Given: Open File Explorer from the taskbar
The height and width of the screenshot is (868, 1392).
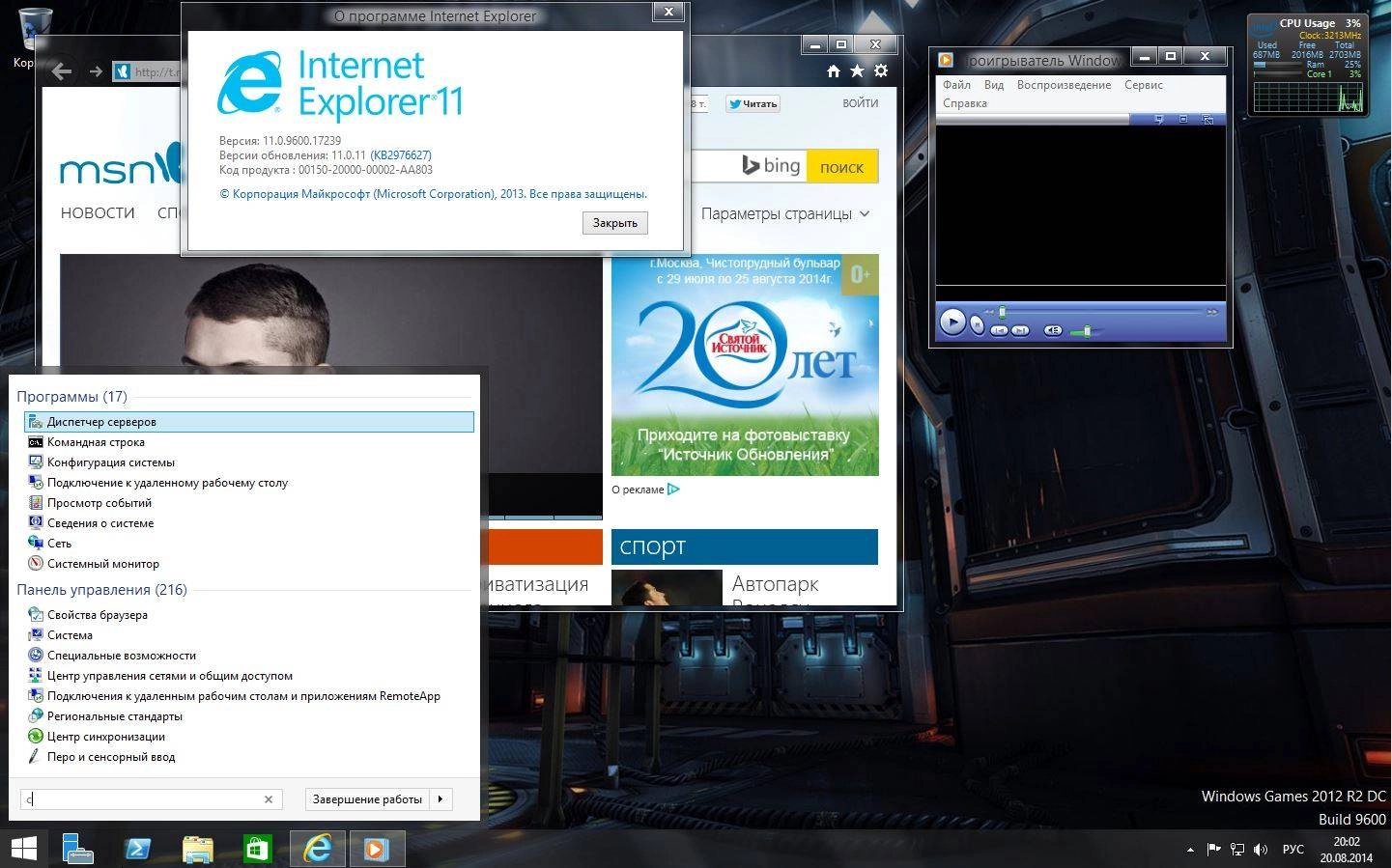Looking at the screenshot, I should [x=197, y=849].
